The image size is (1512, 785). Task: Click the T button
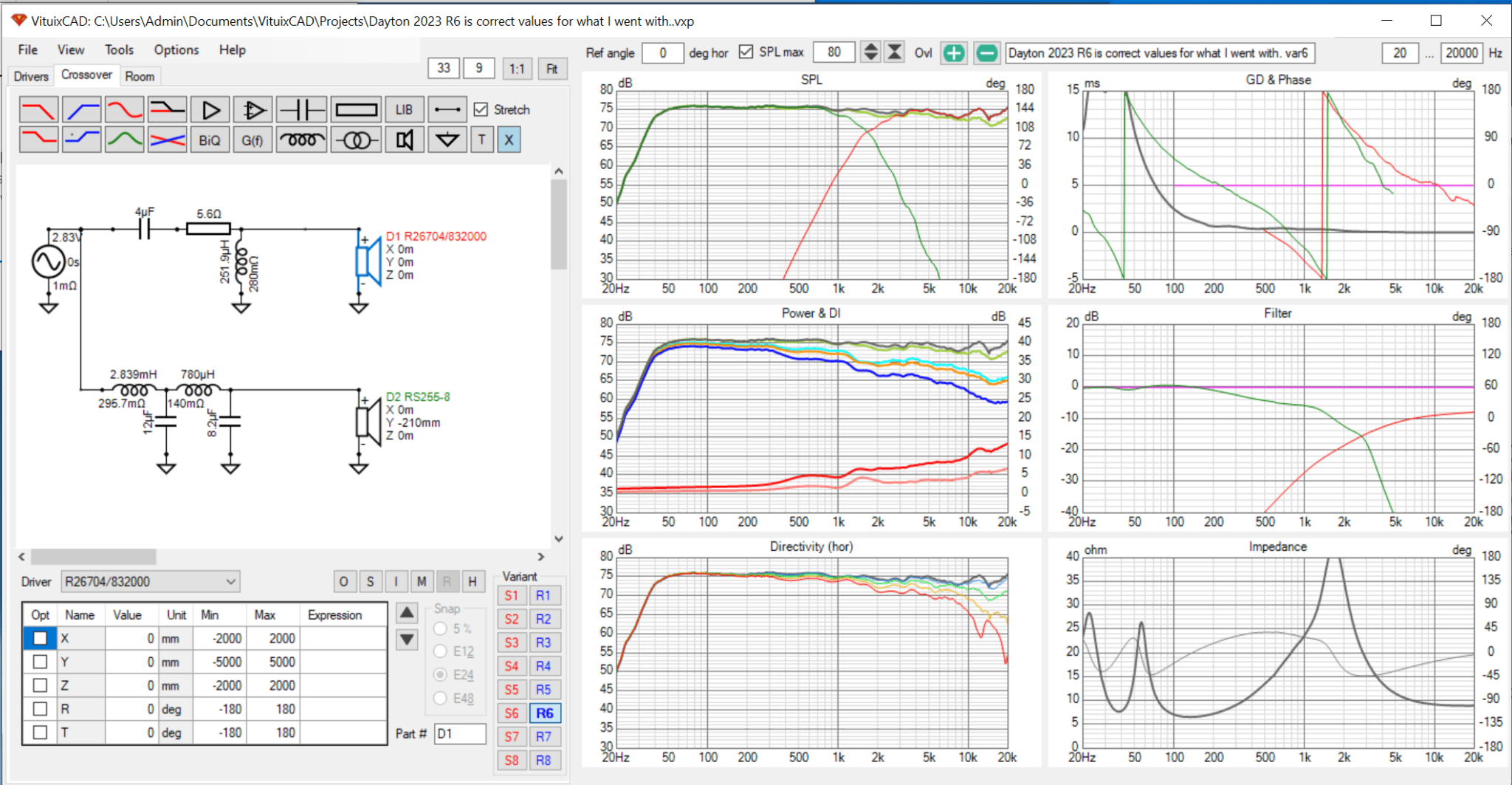(482, 140)
